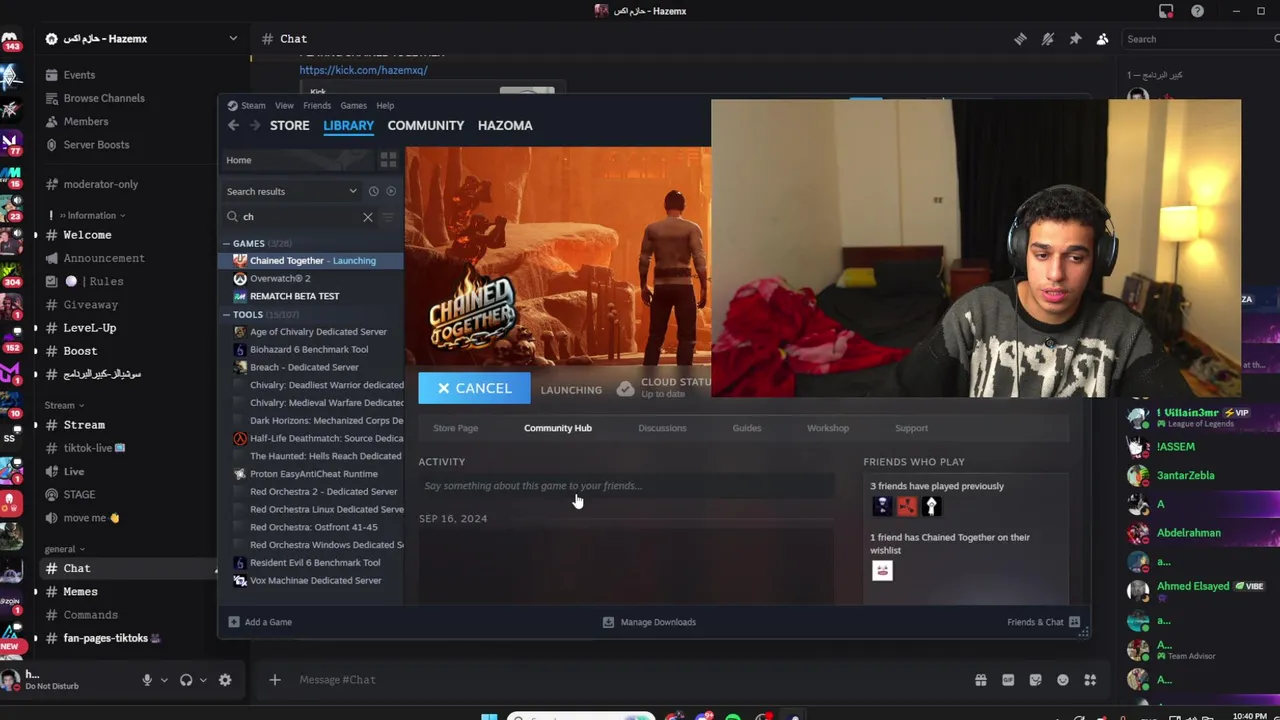The width and height of the screenshot is (1280, 720).
Task: Open the Search results dropdown in Steam
Action: [x=291, y=191]
